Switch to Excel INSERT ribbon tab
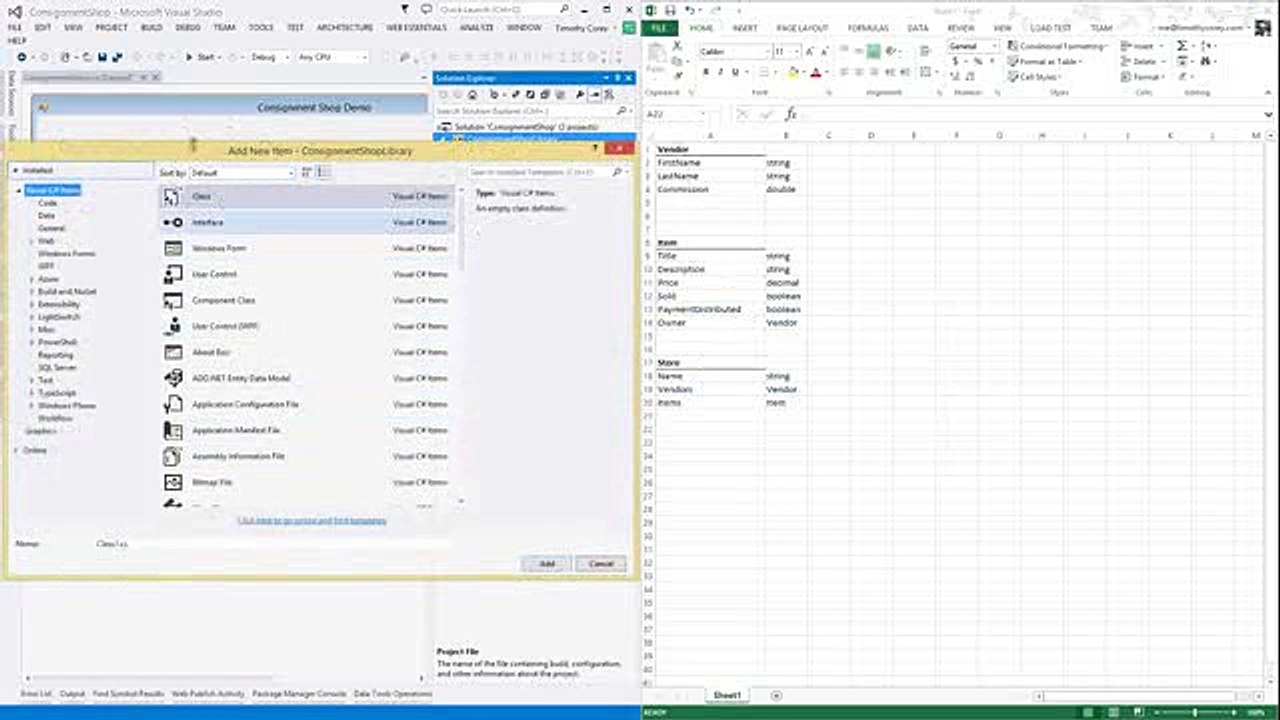 tap(745, 28)
